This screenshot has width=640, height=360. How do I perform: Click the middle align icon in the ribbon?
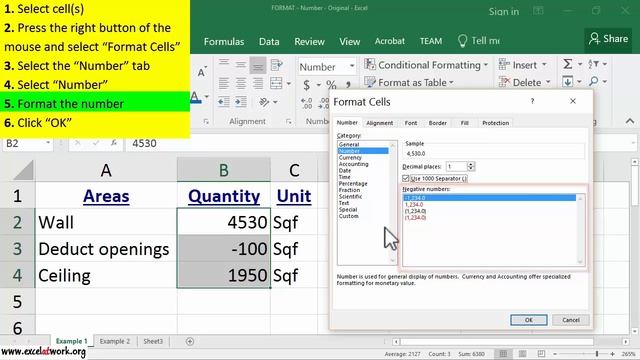(241, 64)
